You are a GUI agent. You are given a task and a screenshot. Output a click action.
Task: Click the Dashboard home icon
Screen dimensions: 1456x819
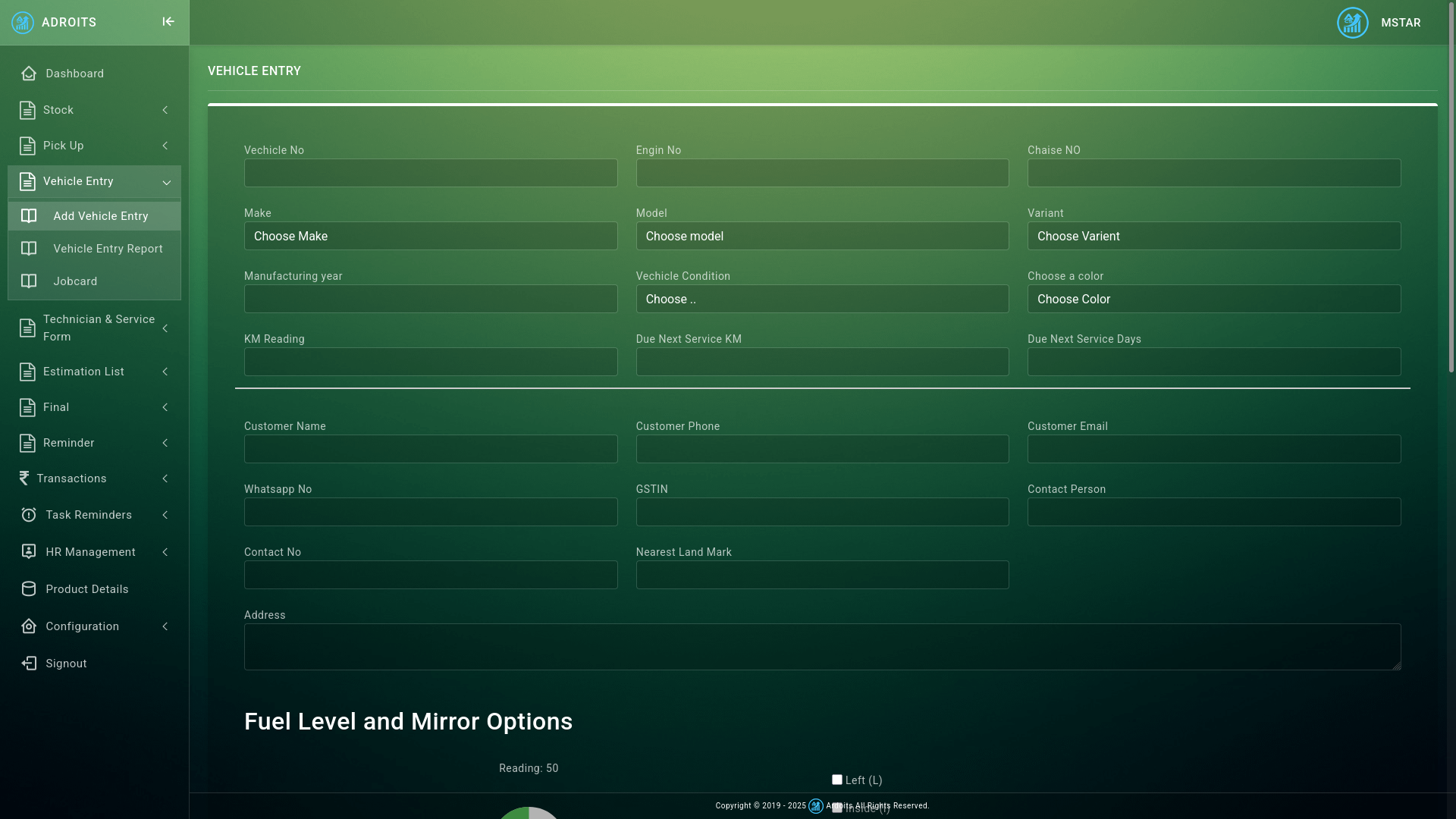coord(29,74)
